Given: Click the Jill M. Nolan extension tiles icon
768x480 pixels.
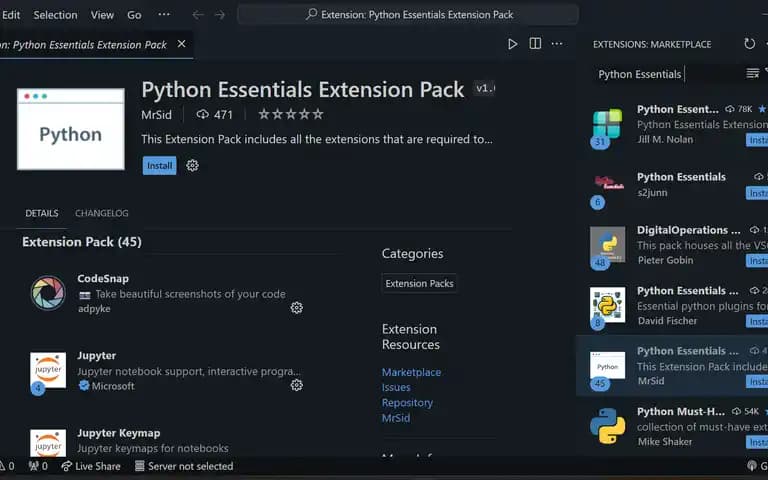Looking at the screenshot, I should 607,123.
